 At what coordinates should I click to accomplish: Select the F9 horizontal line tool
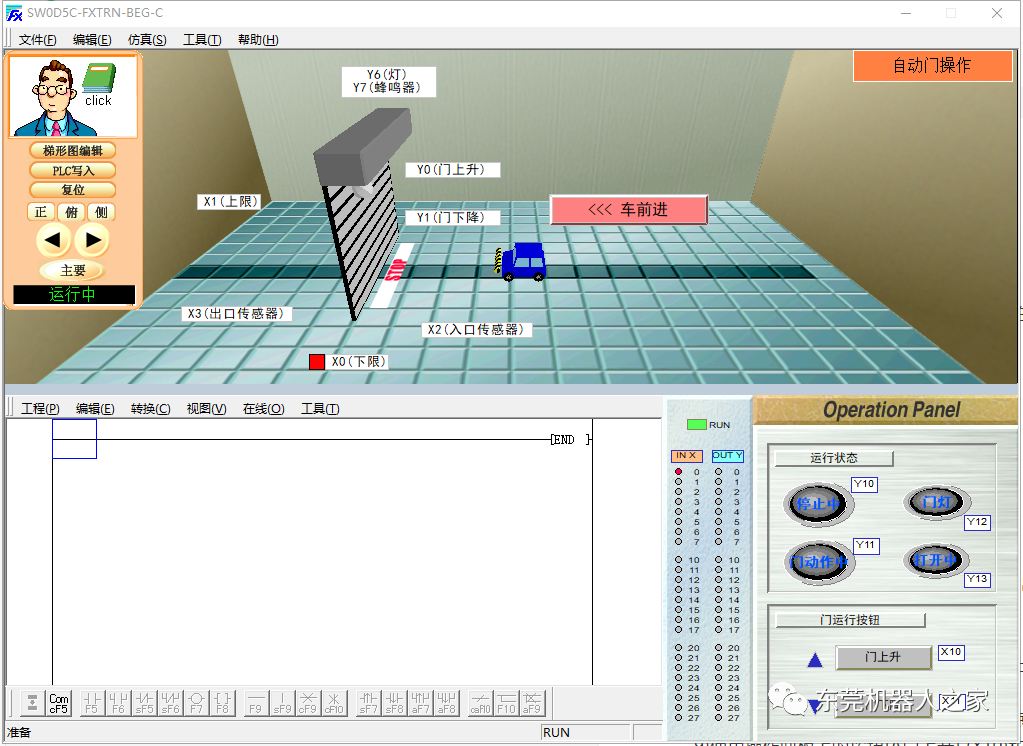(x=256, y=702)
